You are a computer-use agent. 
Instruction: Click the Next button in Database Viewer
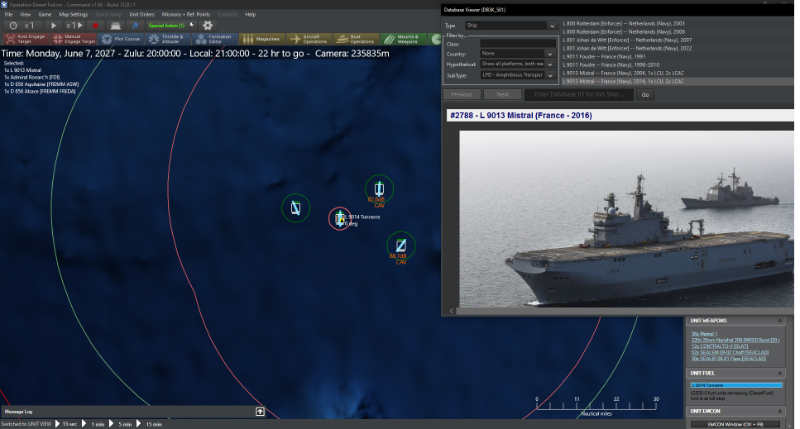(x=503, y=94)
